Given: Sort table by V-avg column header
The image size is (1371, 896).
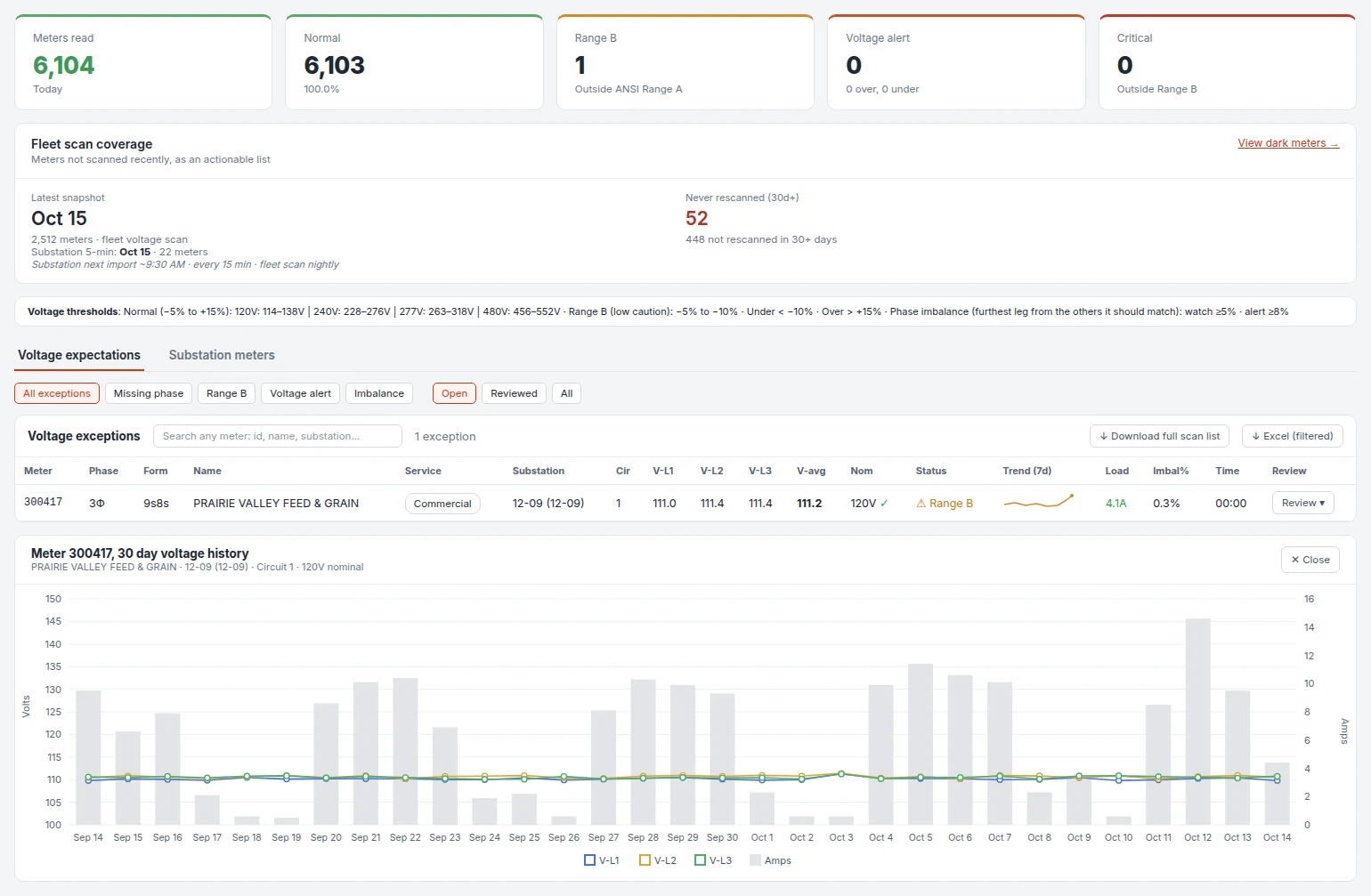Looking at the screenshot, I should tap(811, 471).
